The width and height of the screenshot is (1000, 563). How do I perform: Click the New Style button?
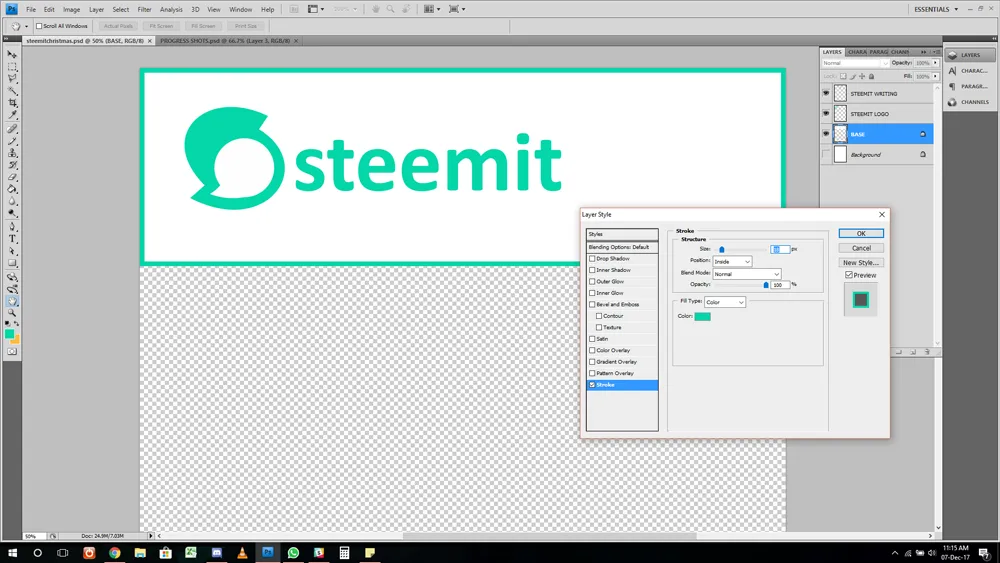click(x=861, y=263)
